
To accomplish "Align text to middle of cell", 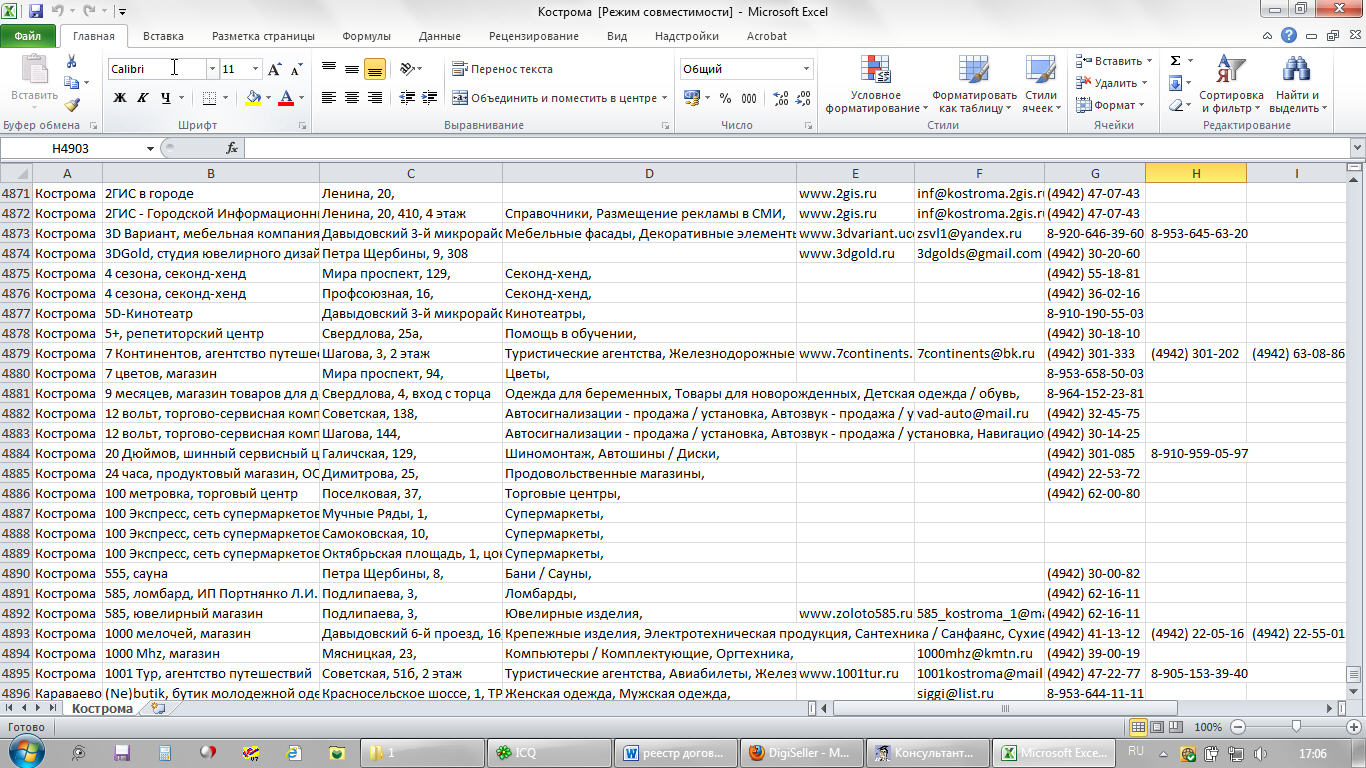I will pos(352,69).
